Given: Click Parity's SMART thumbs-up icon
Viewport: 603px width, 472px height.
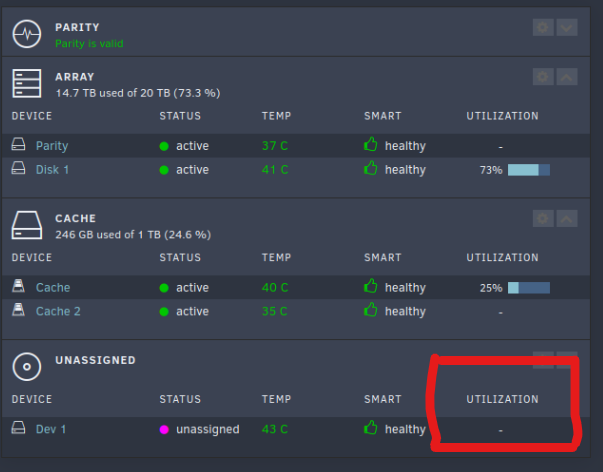Looking at the screenshot, I should (x=371, y=144).
